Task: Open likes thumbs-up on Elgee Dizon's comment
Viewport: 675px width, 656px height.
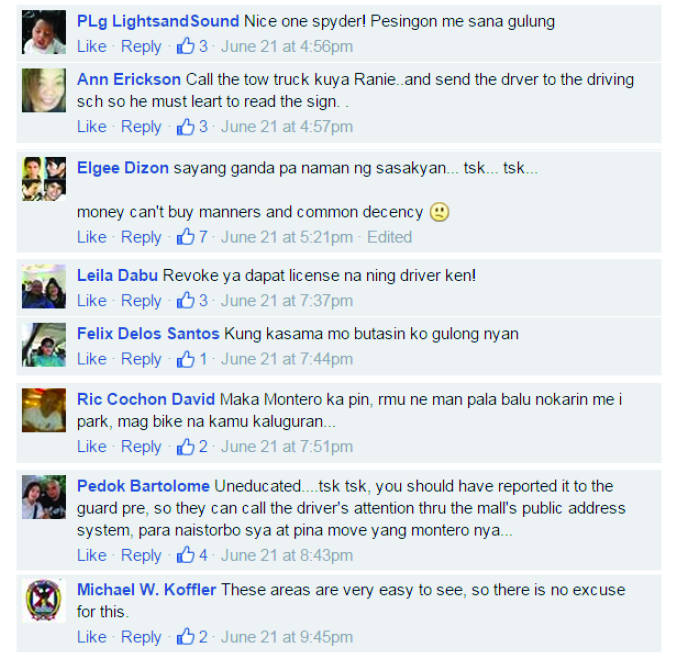Action: [x=186, y=236]
